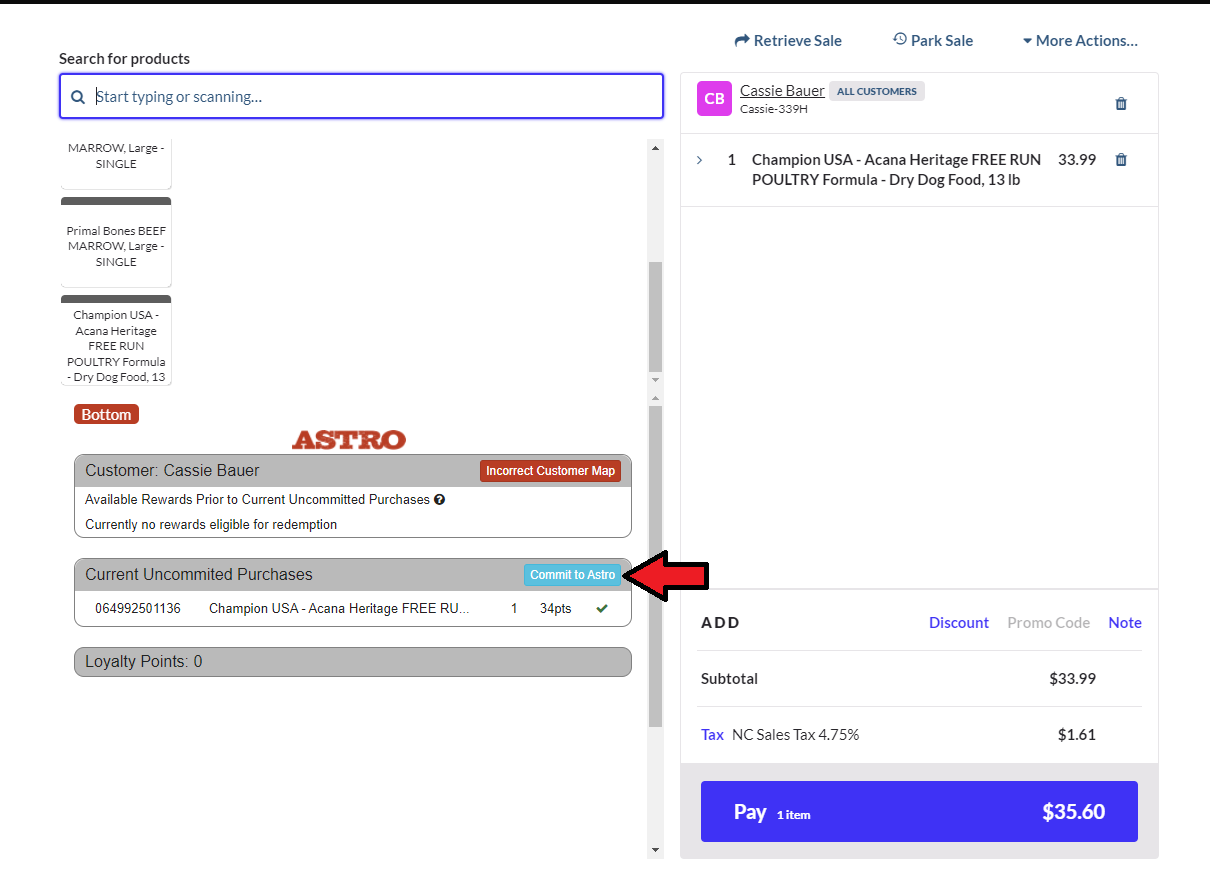Select the Champion USA Acana Heritage product tile
Image resolution: width=1210 pixels, height=879 pixels.
pyautogui.click(x=116, y=342)
